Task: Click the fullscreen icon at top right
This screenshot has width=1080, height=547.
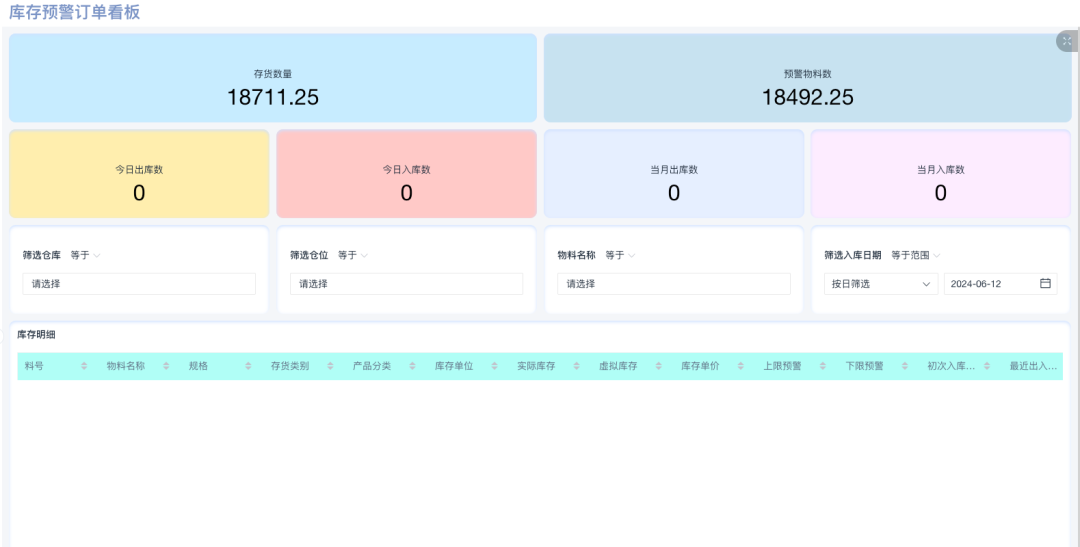Action: pyautogui.click(x=1067, y=41)
